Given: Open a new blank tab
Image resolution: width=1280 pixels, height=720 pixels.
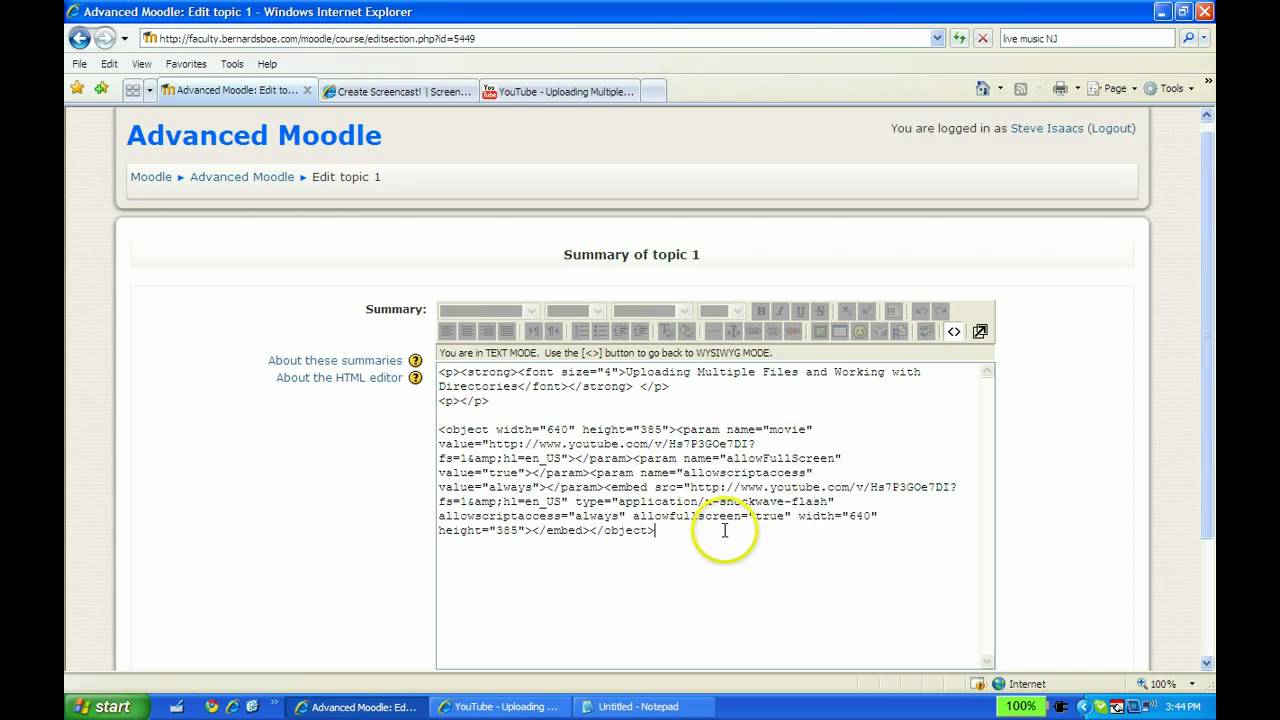Looking at the screenshot, I should [653, 91].
